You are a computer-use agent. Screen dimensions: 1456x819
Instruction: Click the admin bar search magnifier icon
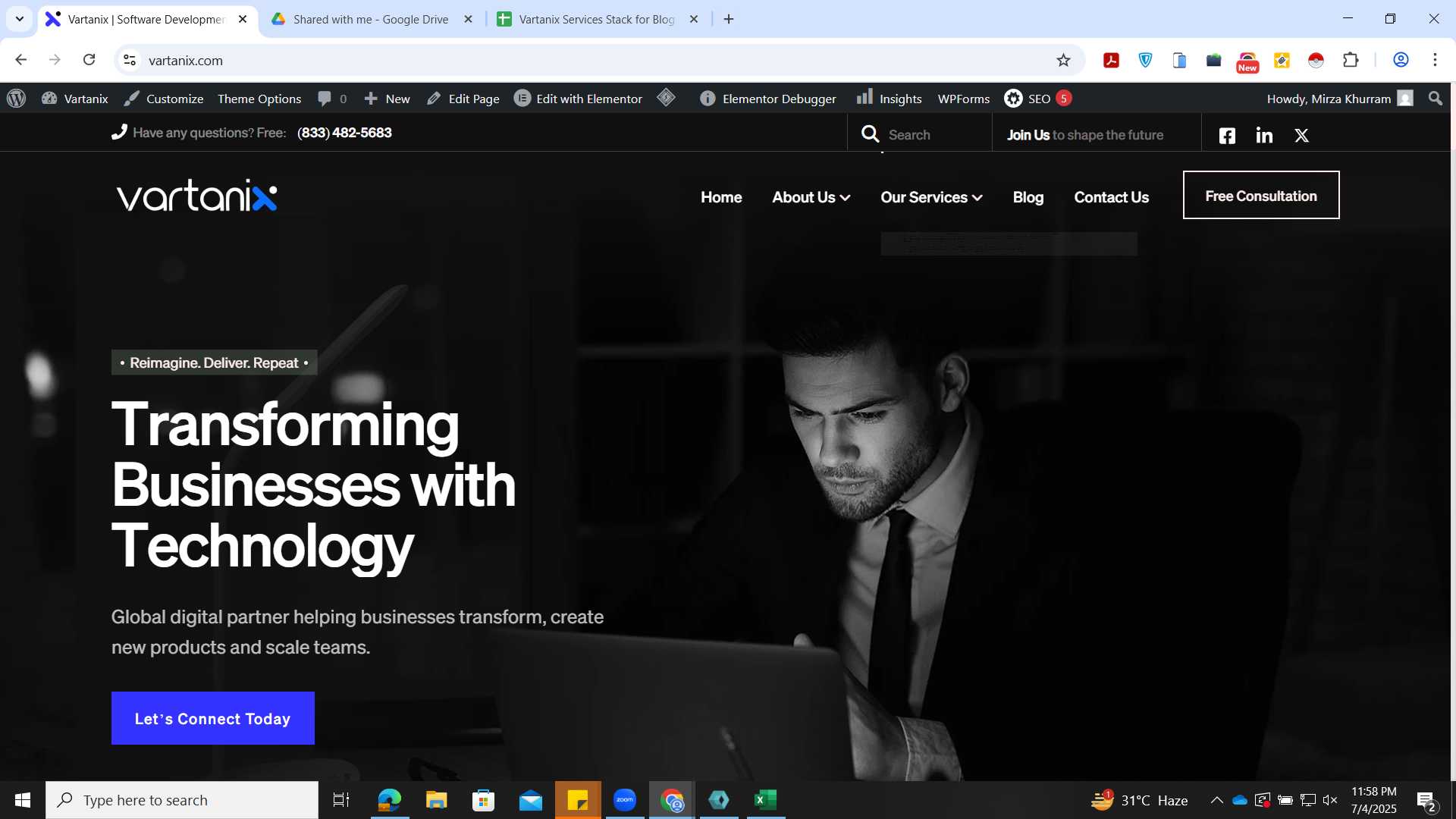click(x=1435, y=99)
